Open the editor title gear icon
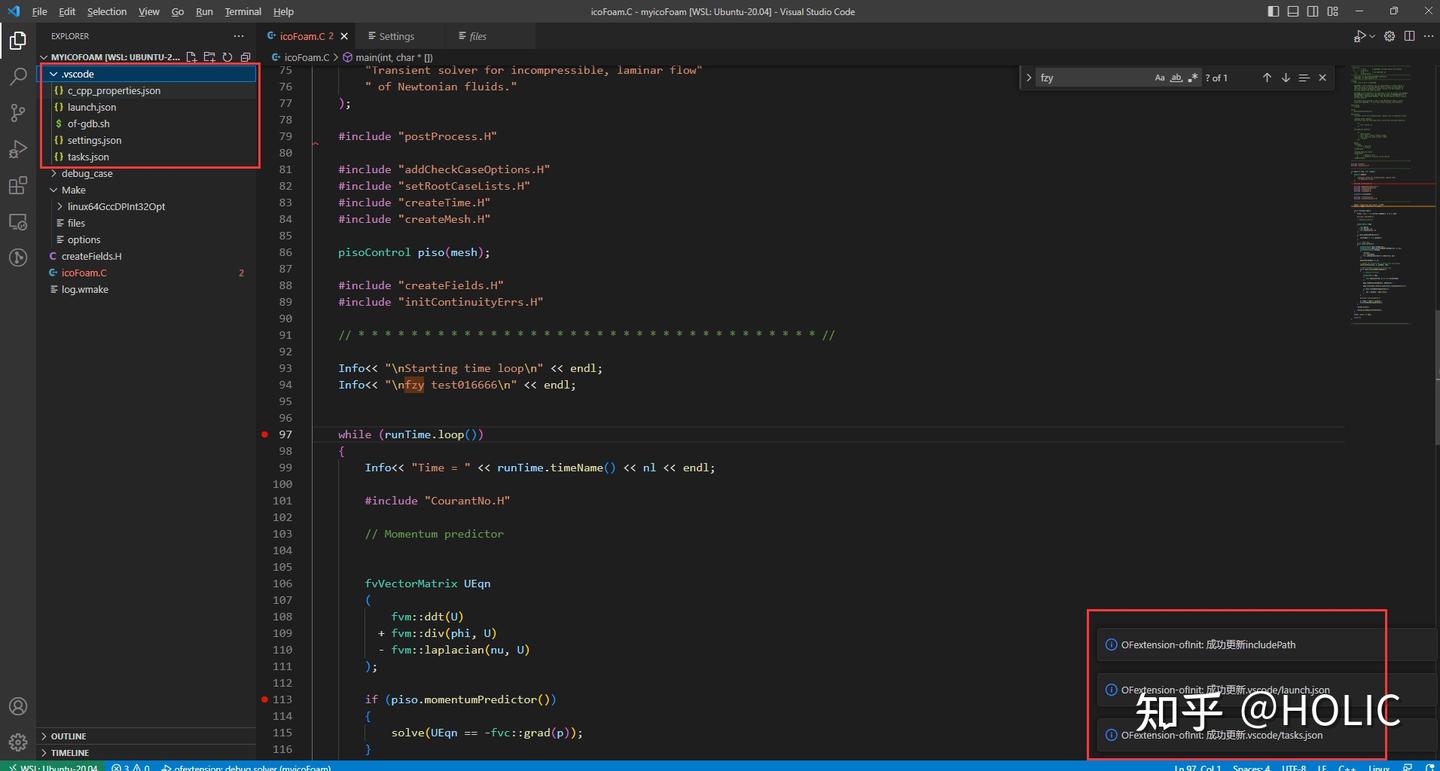Image resolution: width=1440 pixels, height=771 pixels. click(1389, 36)
